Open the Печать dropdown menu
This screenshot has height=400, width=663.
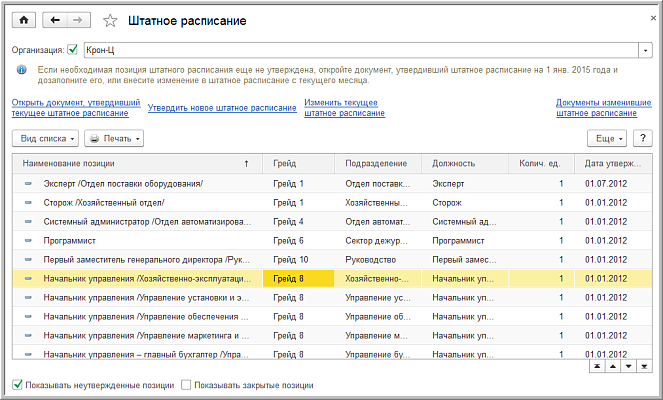[114, 139]
